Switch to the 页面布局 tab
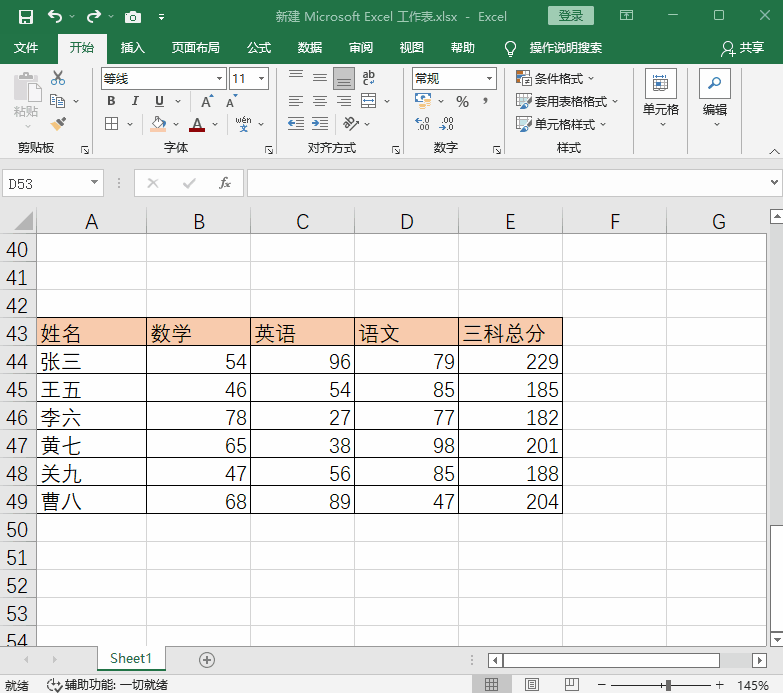The width and height of the screenshot is (783, 693). pyautogui.click(x=196, y=48)
